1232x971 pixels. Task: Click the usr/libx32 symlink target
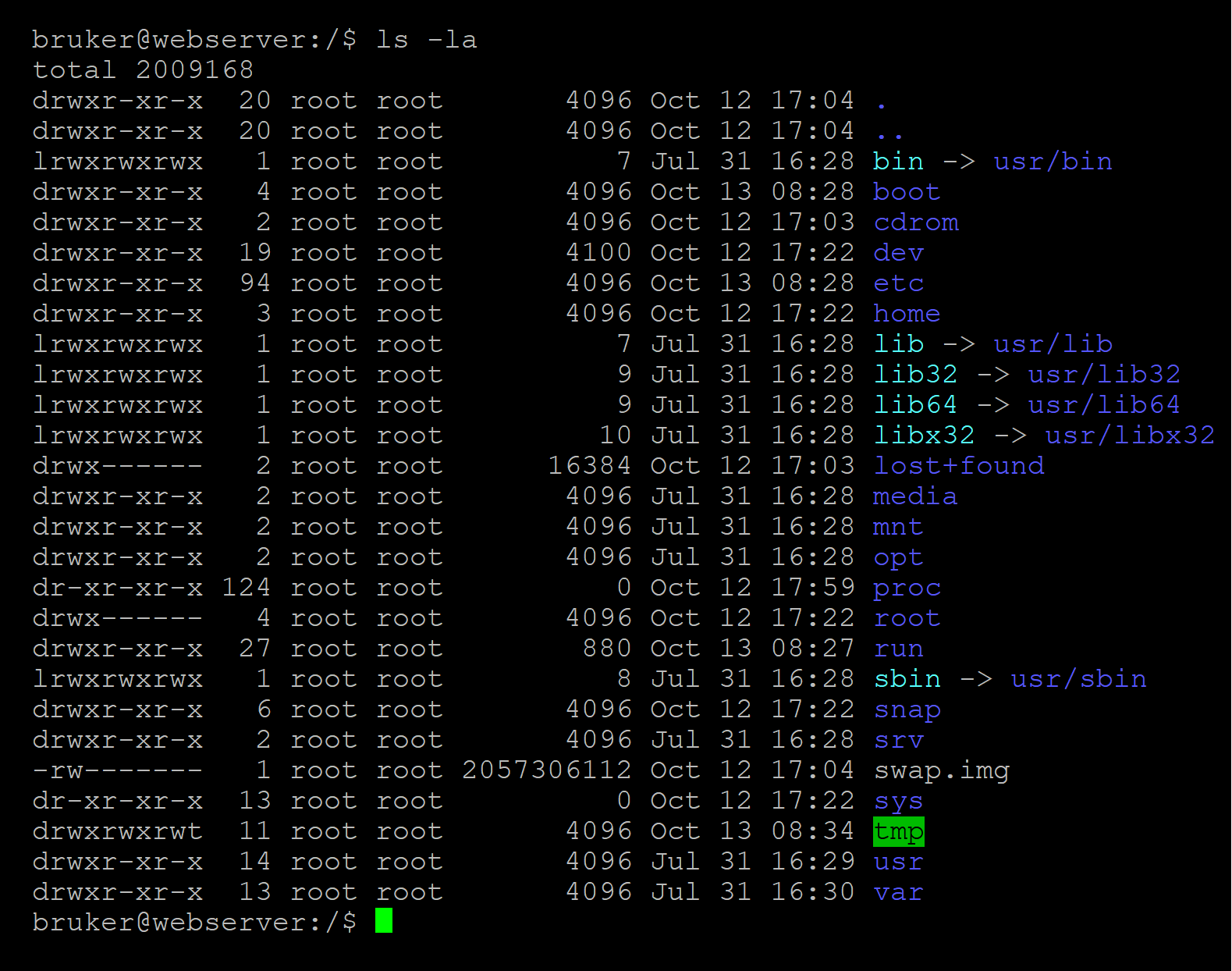tap(1129, 436)
